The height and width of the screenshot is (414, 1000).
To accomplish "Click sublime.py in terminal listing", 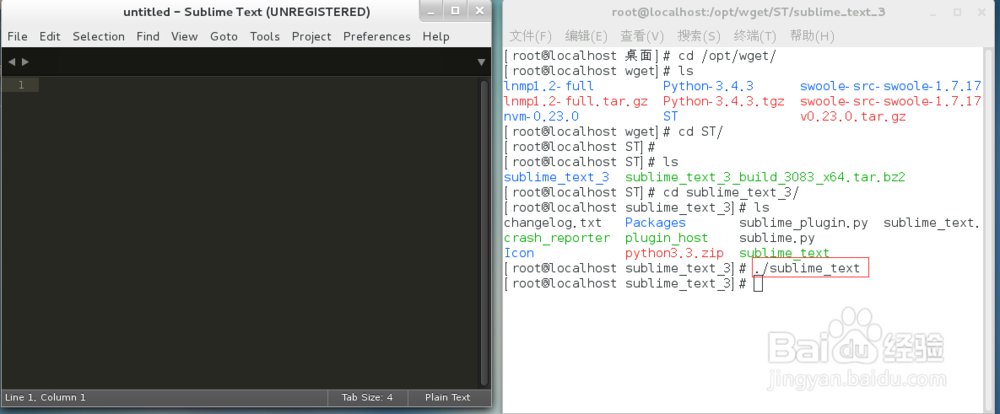I will tap(777, 238).
